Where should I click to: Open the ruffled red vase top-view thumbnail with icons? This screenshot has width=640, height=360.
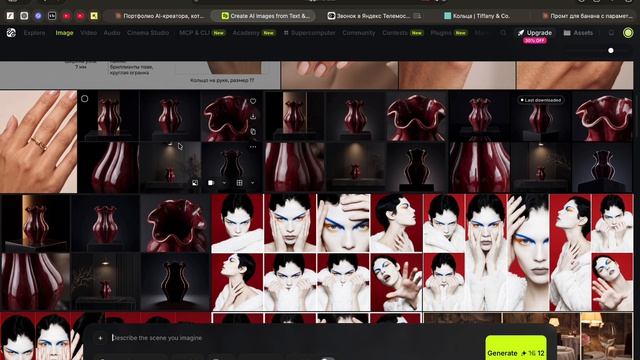tap(231, 116)
